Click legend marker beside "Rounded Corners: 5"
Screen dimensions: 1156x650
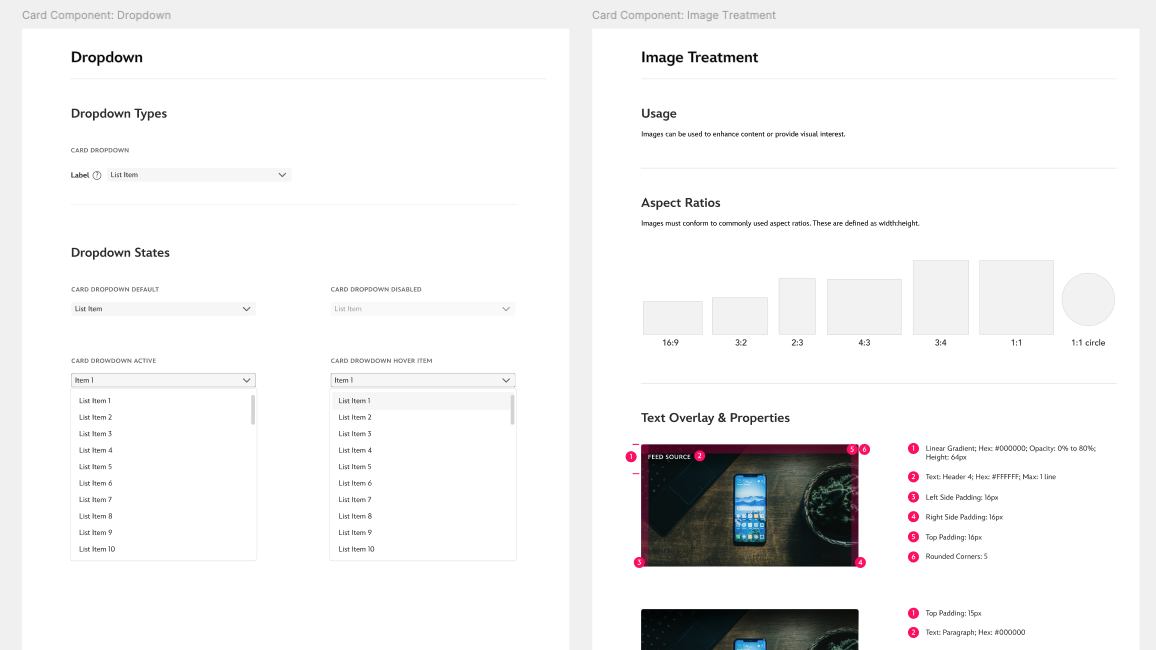click(x=913, y=557)
